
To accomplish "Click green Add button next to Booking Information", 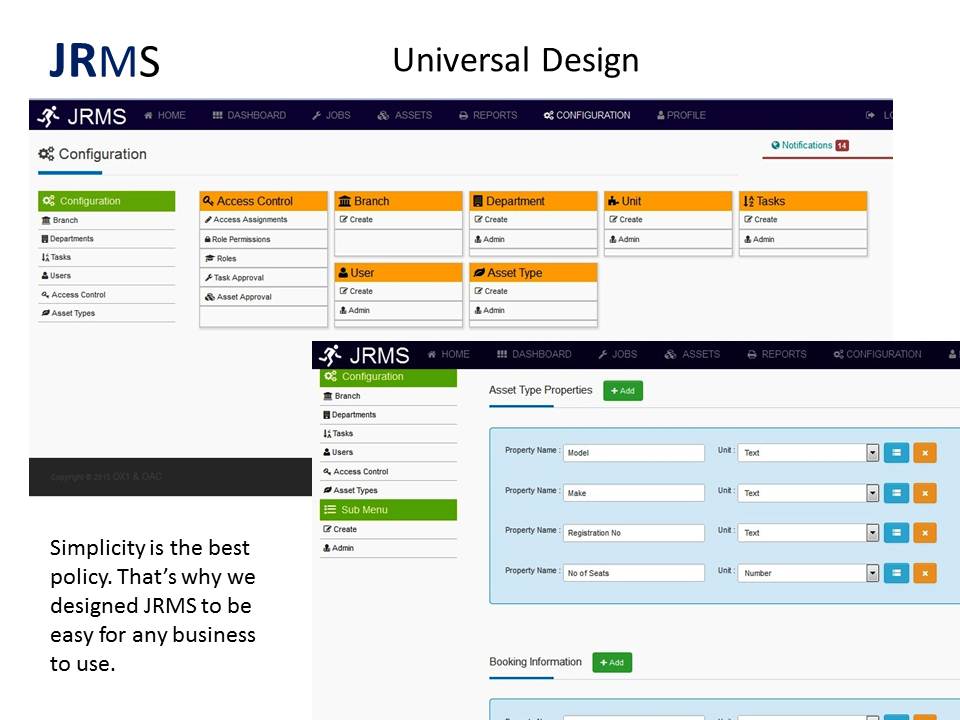I will (612, 662).
